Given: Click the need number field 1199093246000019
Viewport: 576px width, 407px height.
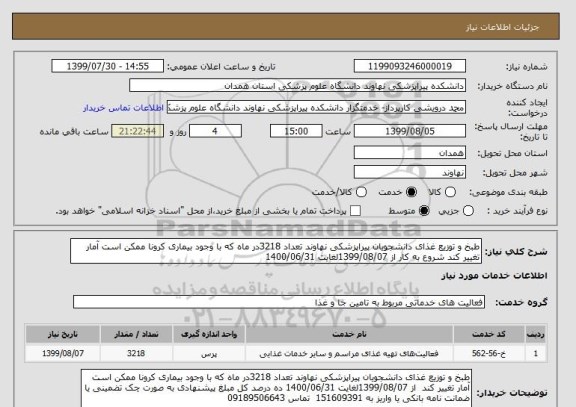Looking at the screenshot, I should point(410,66).
